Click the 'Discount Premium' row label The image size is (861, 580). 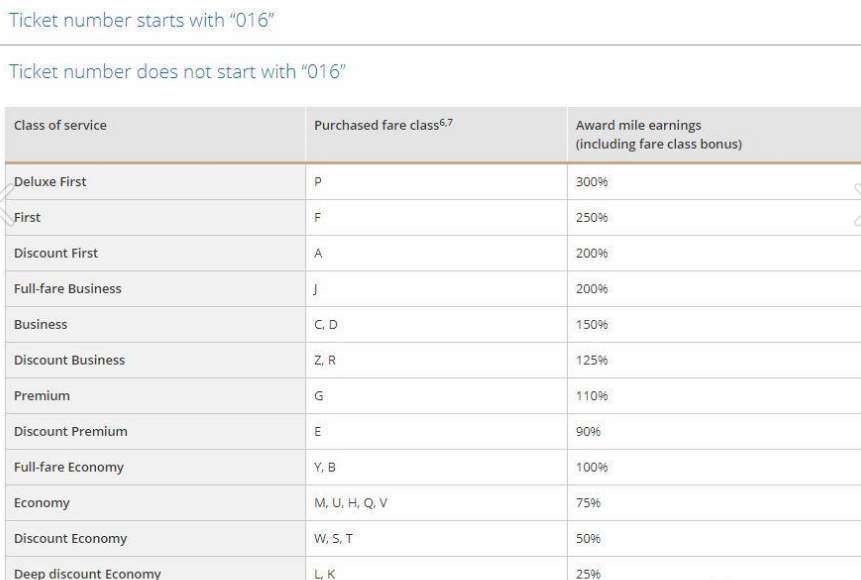pos(68,432)
